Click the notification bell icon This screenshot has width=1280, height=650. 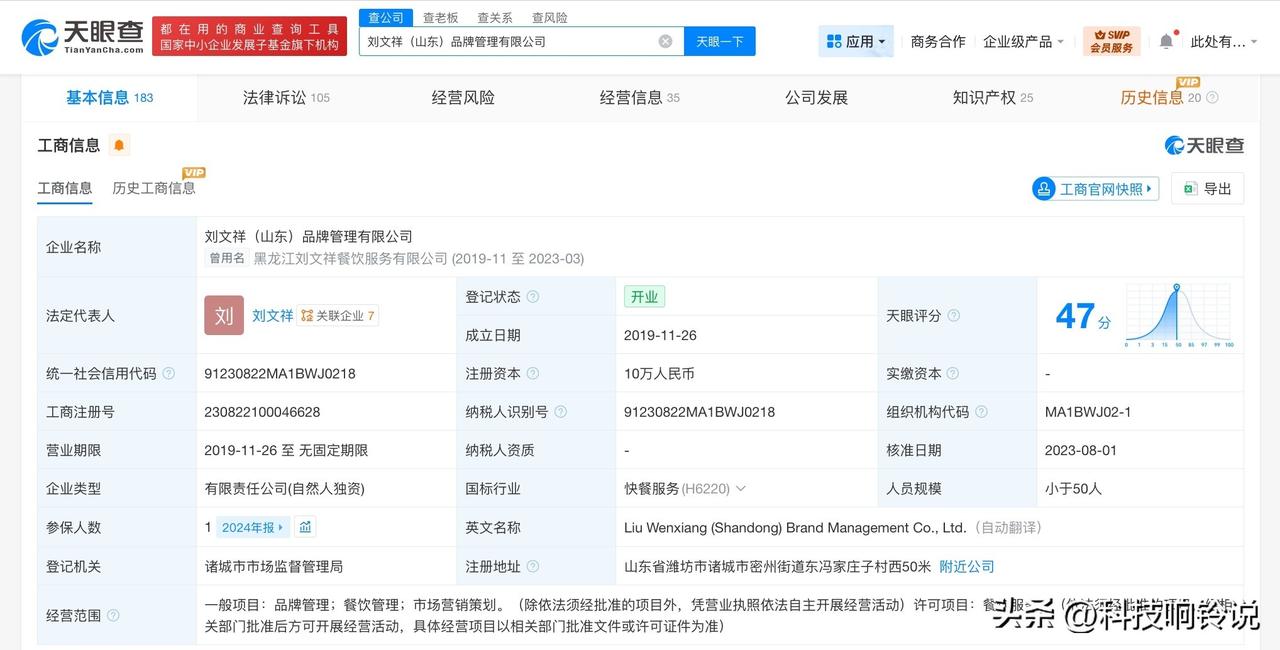(1166, 40)
